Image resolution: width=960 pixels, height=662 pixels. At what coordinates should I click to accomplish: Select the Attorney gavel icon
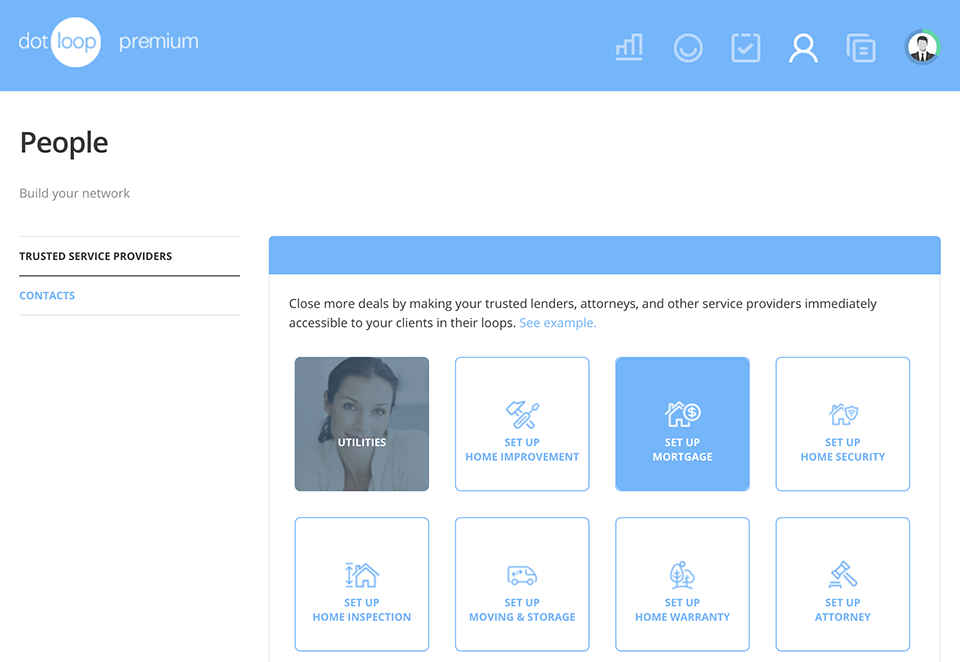click(x=842, y=573)
